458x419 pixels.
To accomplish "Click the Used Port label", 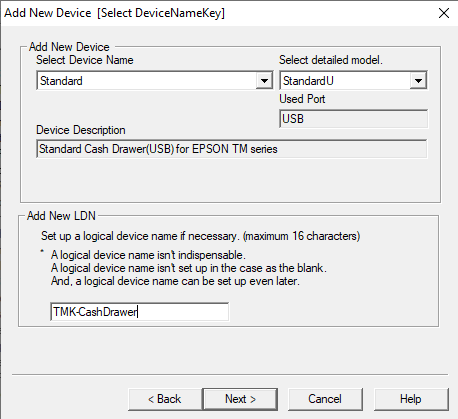I will click(x=302, y=99).
